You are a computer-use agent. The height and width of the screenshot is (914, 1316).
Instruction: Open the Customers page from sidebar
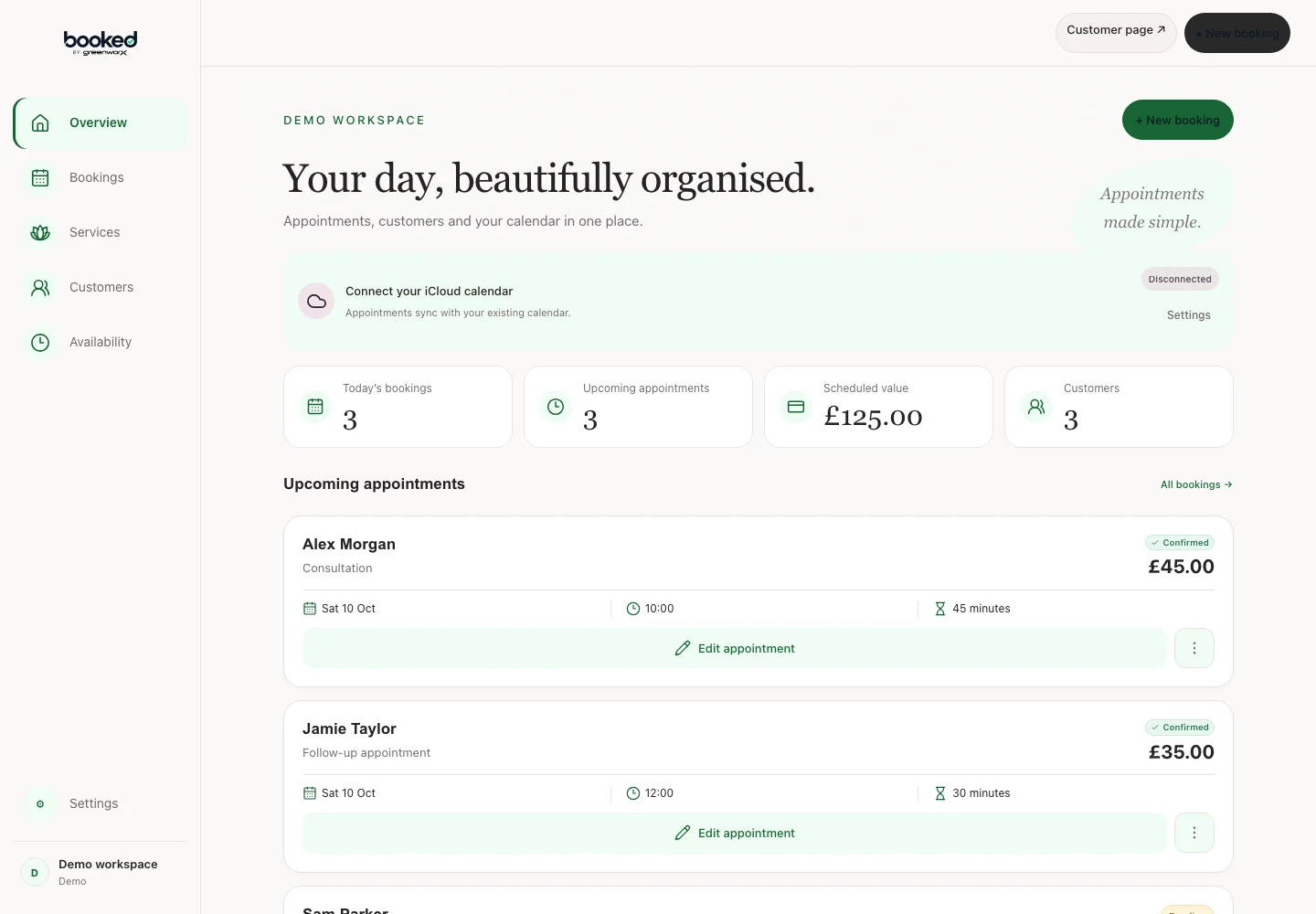coord(100,287)
